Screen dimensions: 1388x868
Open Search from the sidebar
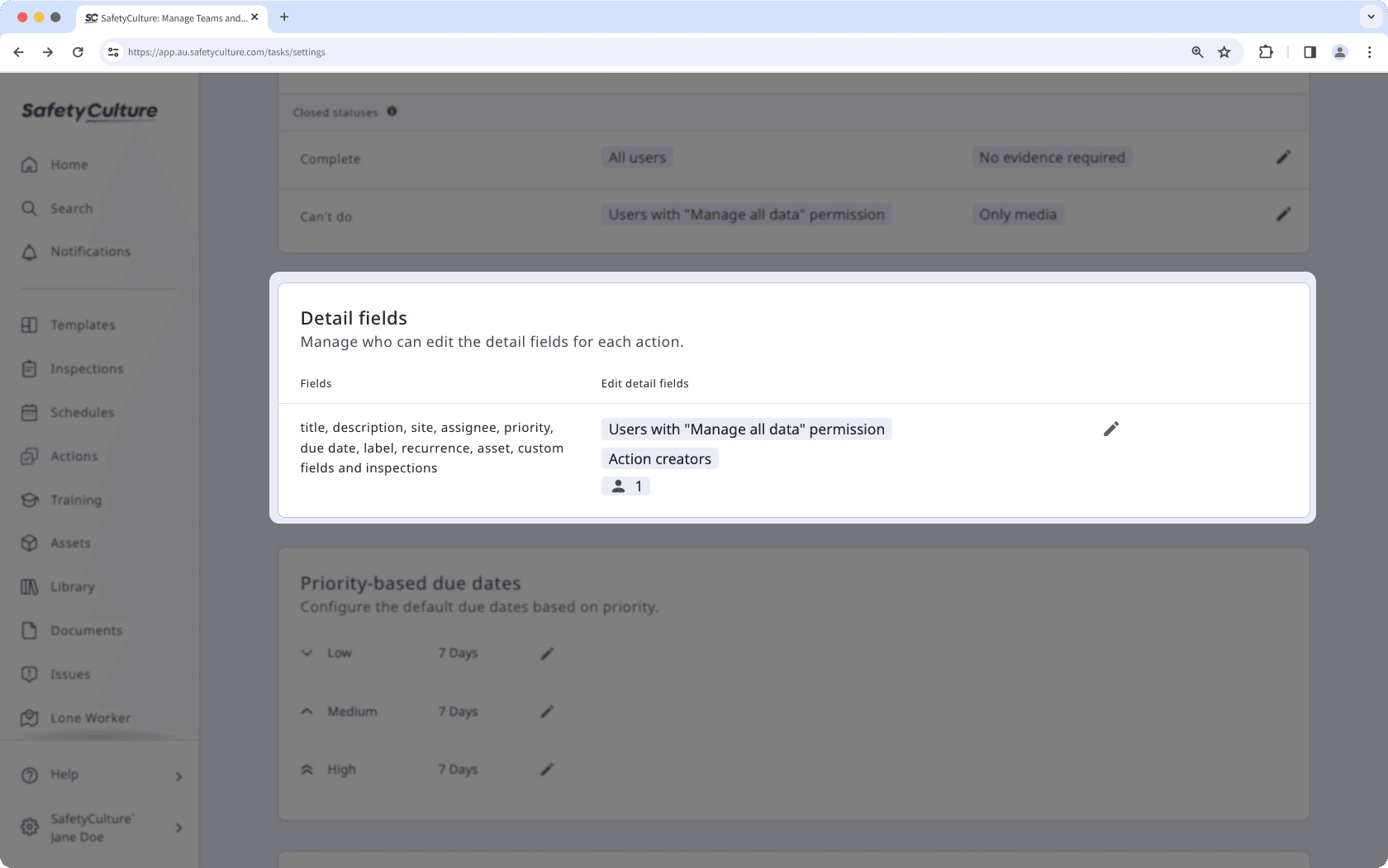[x=70, y=208]
